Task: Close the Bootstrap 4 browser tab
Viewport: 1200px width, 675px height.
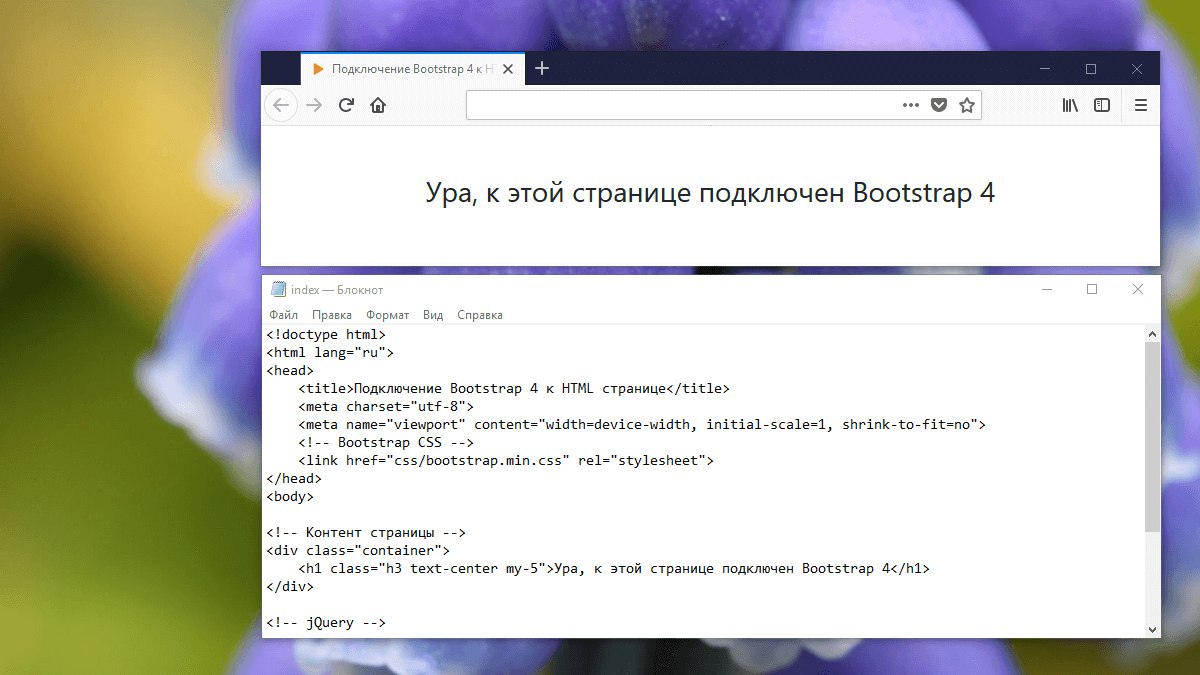Action: coord(508,69)
